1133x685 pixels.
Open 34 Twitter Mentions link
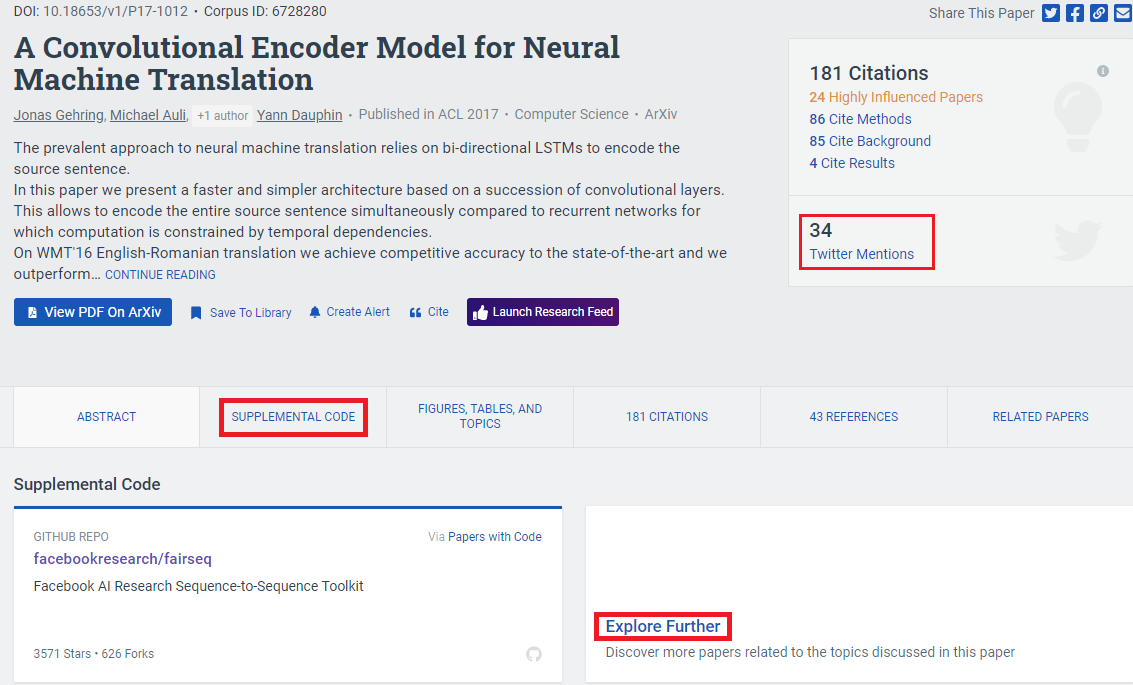(x=861, y=254)
